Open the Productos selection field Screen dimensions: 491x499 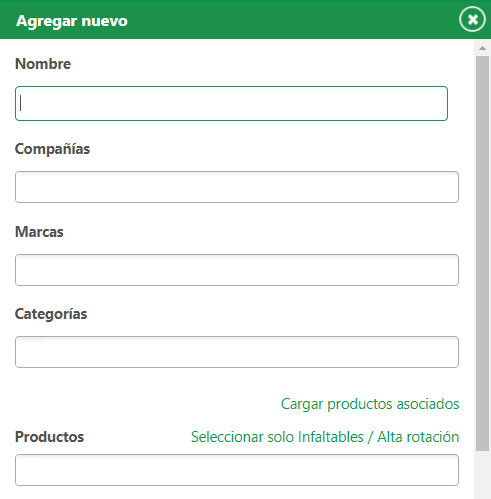coord(237,470)
